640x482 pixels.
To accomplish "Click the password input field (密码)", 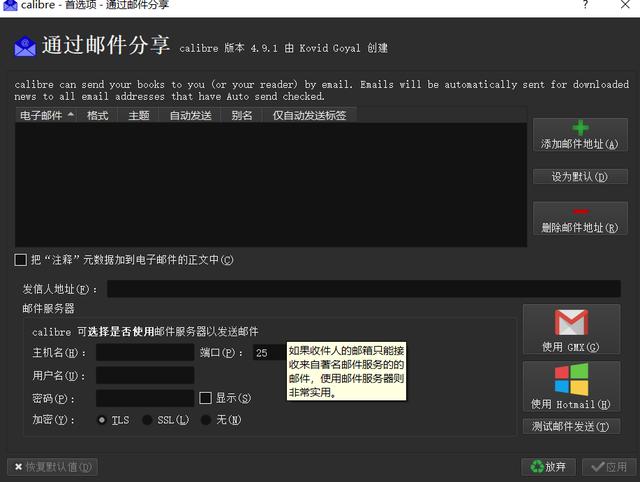I will pyautogui.click(x=145, y=398).
